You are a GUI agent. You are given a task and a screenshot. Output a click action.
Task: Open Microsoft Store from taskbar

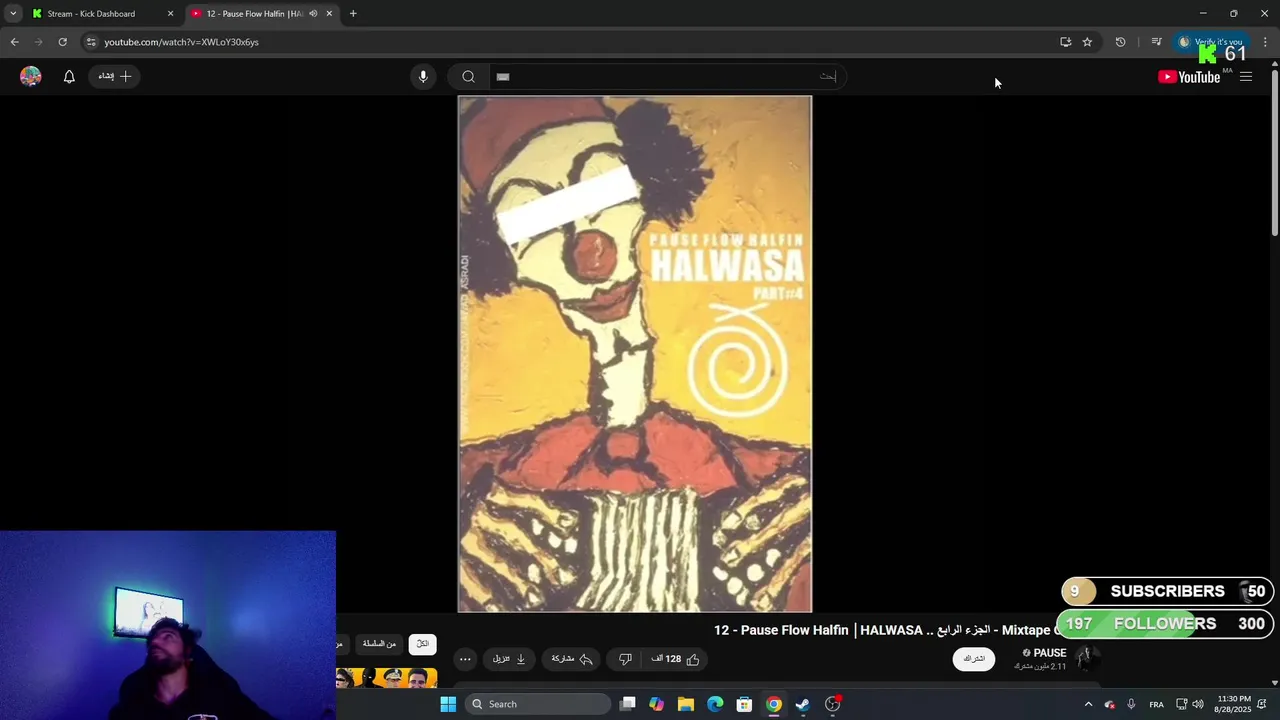point(744,704)
